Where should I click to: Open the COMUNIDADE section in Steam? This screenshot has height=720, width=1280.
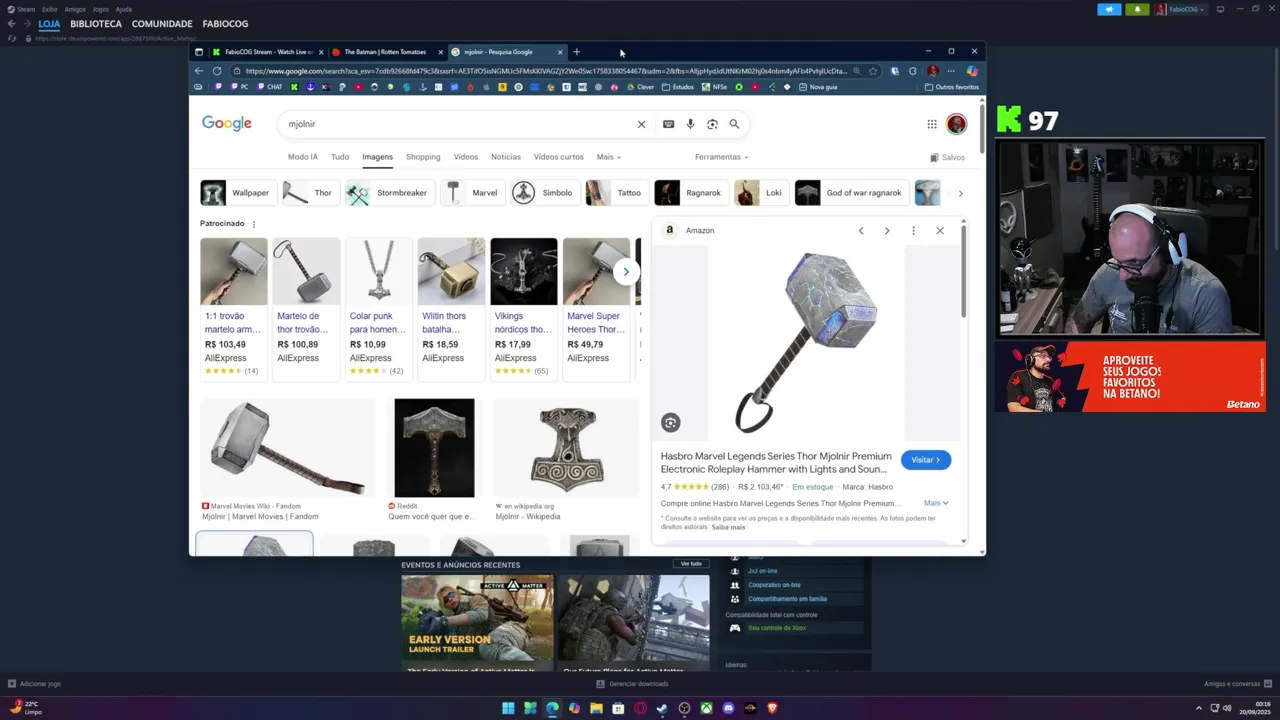tap(162, 24)
